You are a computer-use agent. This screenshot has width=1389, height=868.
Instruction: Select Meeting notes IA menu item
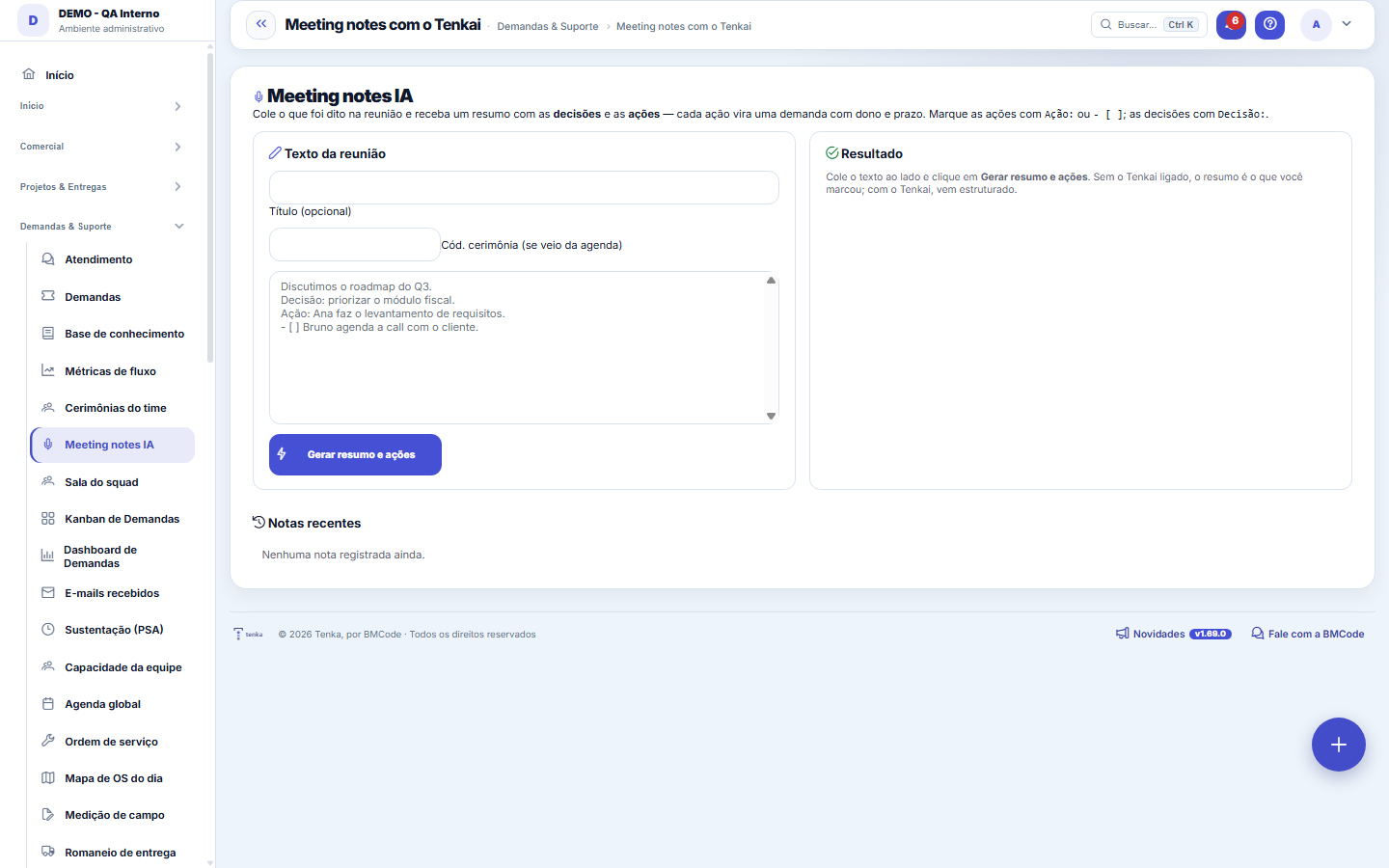pos(113,445)
